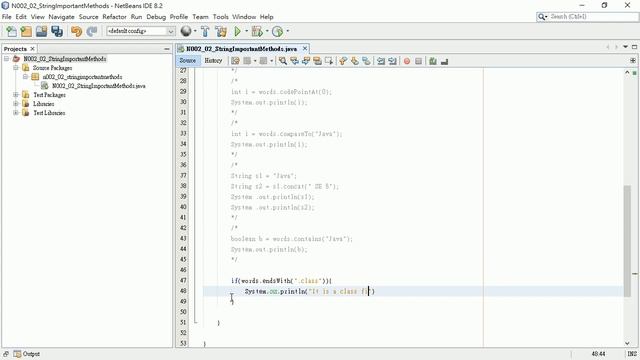Toggle the Highlight Search icon

click(317, 61)
